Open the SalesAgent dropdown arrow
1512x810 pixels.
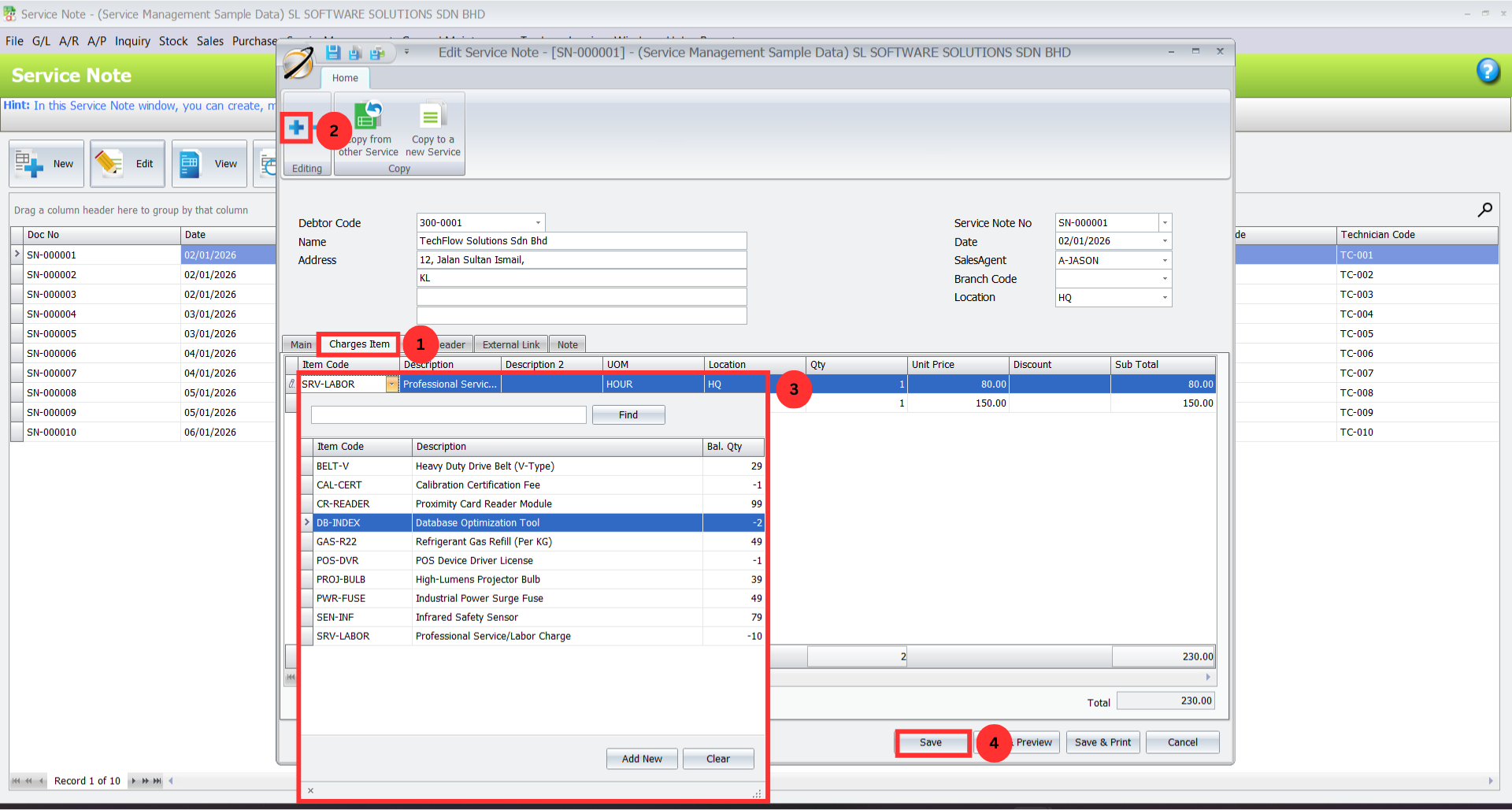point(1165,261)
